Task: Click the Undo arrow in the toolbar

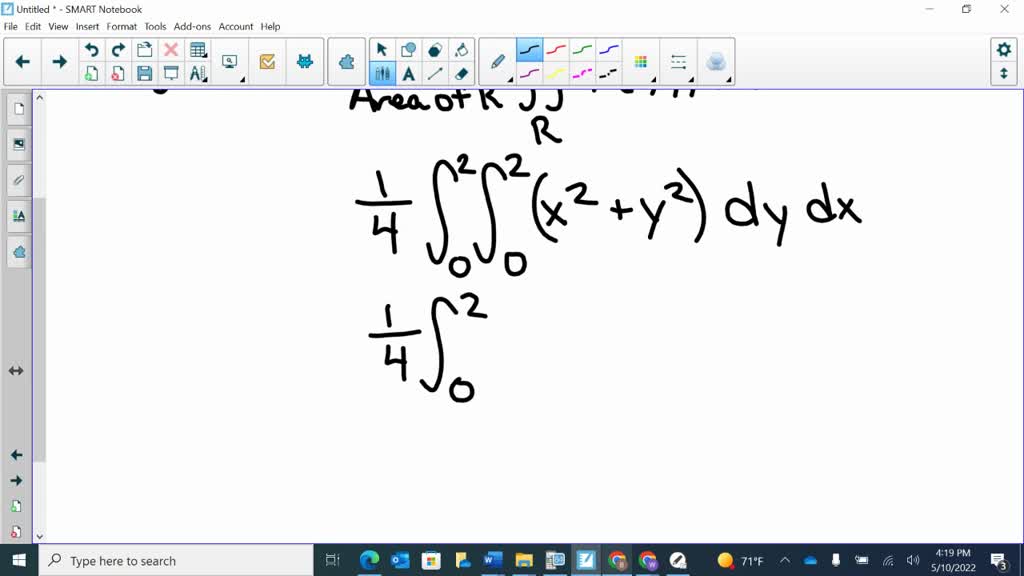Action: pyautogui.click(x=91, y=50)
